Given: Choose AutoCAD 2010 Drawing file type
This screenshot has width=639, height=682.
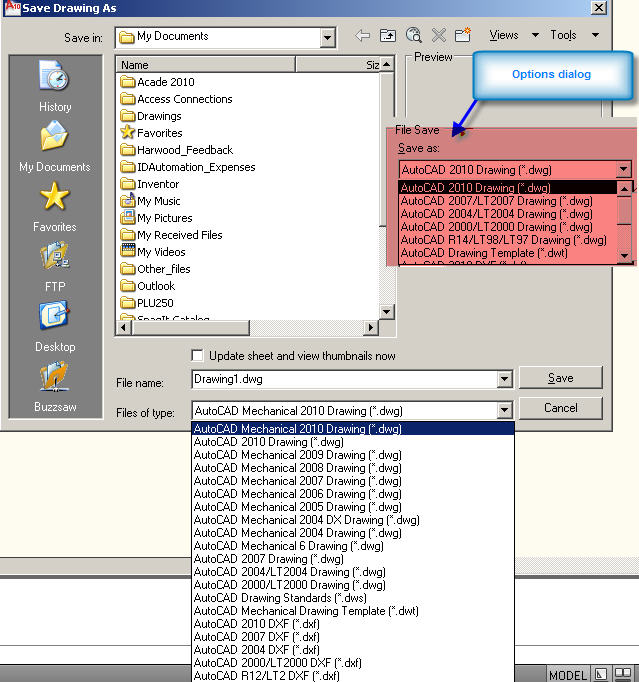Looking at the screenshot, I should coord(353,441).
